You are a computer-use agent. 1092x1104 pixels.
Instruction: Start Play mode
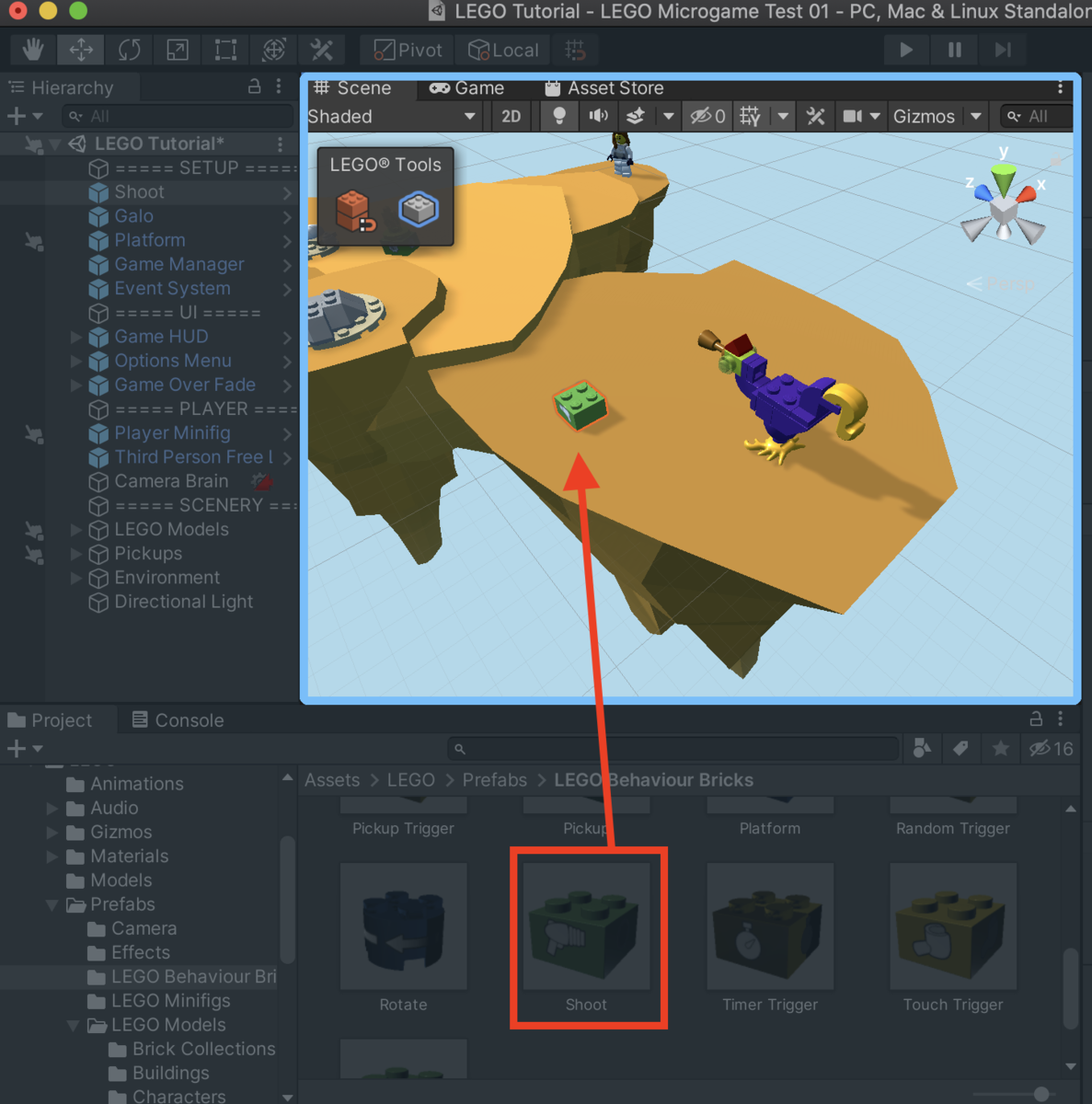tap(906, 50)
